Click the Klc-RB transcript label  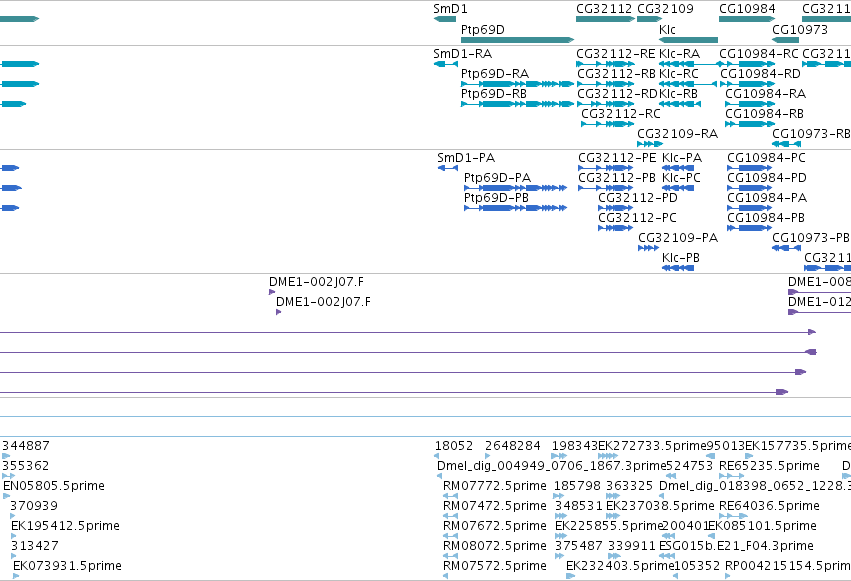tap(678, 94)
